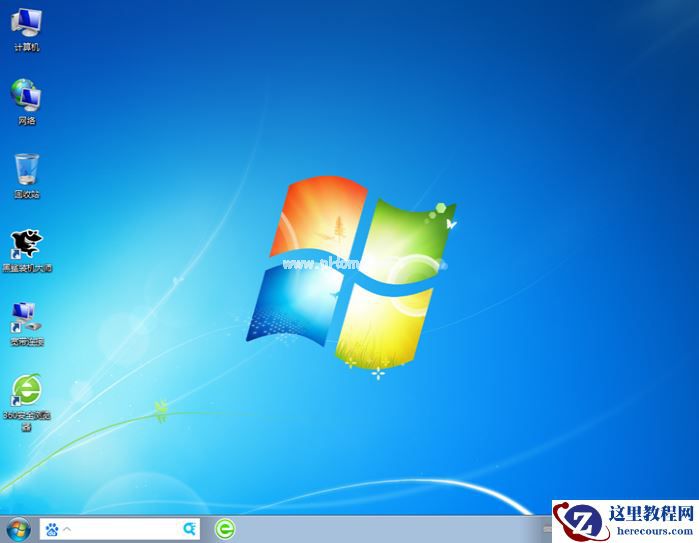
Task: Open the green 360 browser taskbar icon
Action: (x=225, y=530)
